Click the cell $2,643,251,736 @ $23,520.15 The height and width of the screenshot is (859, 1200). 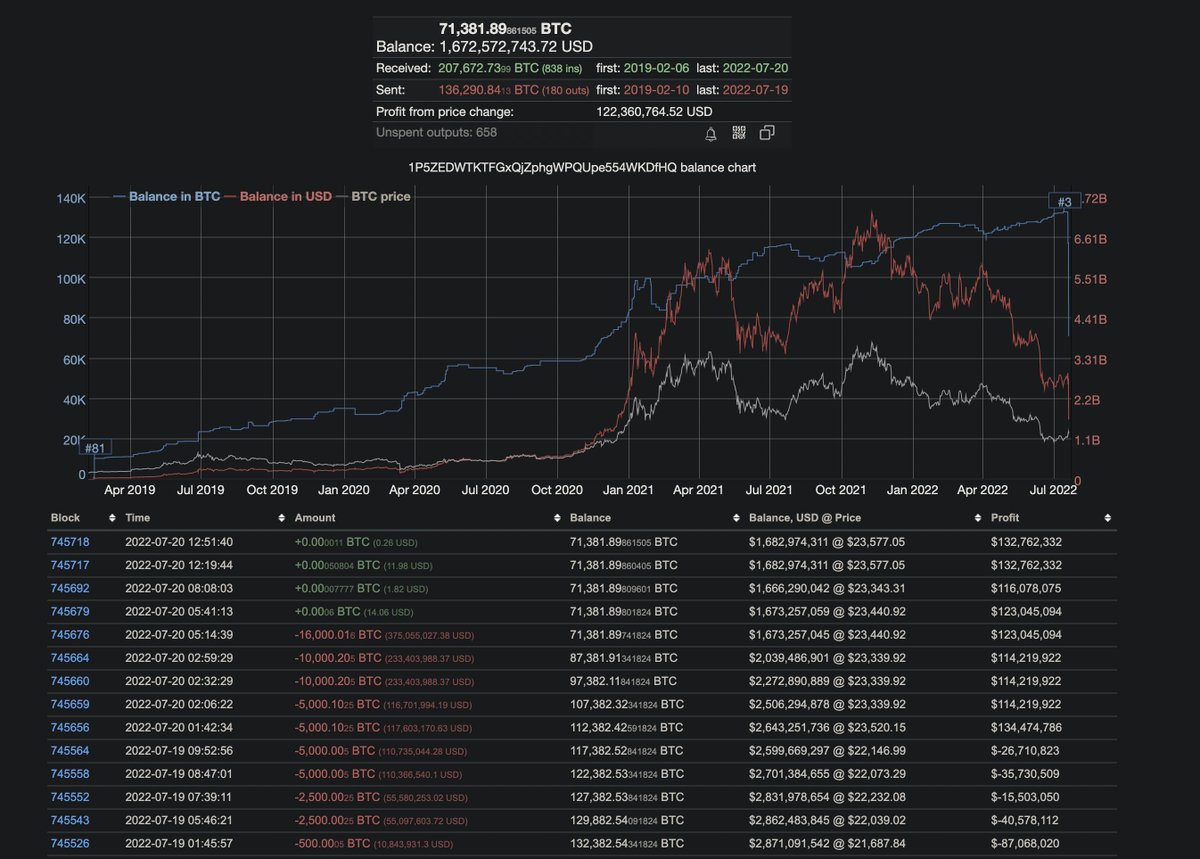827,728
